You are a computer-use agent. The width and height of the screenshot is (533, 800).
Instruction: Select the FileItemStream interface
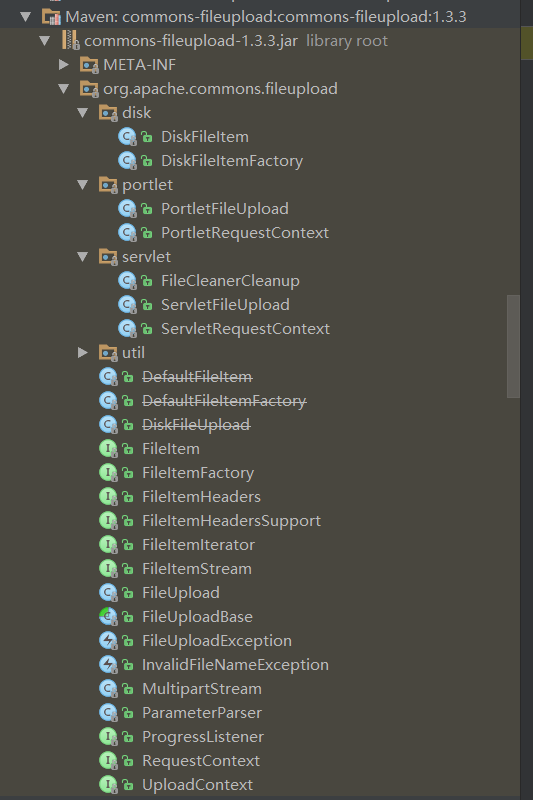click(197, 569)
